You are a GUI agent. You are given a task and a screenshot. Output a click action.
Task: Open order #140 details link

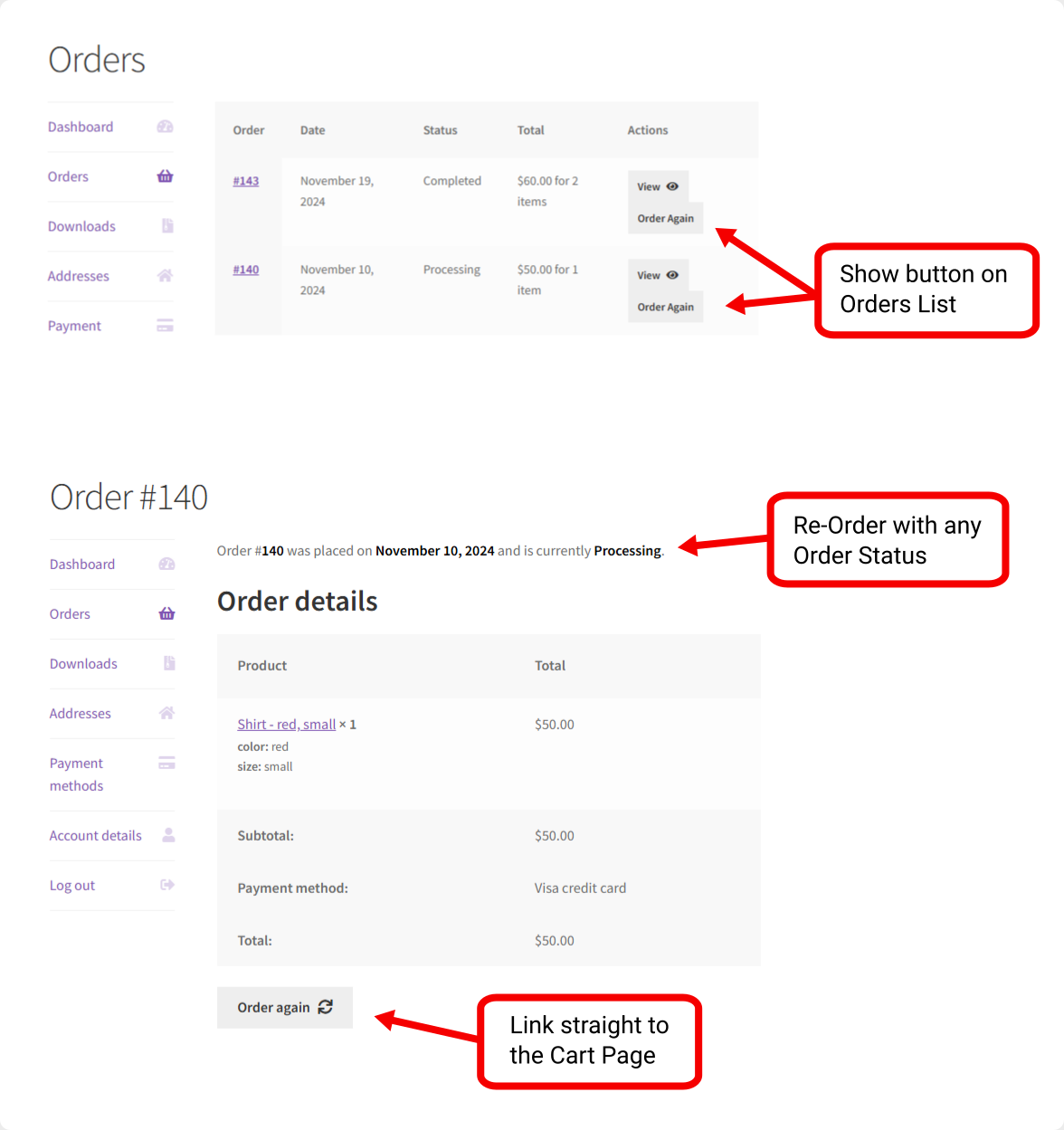[245, 269]
